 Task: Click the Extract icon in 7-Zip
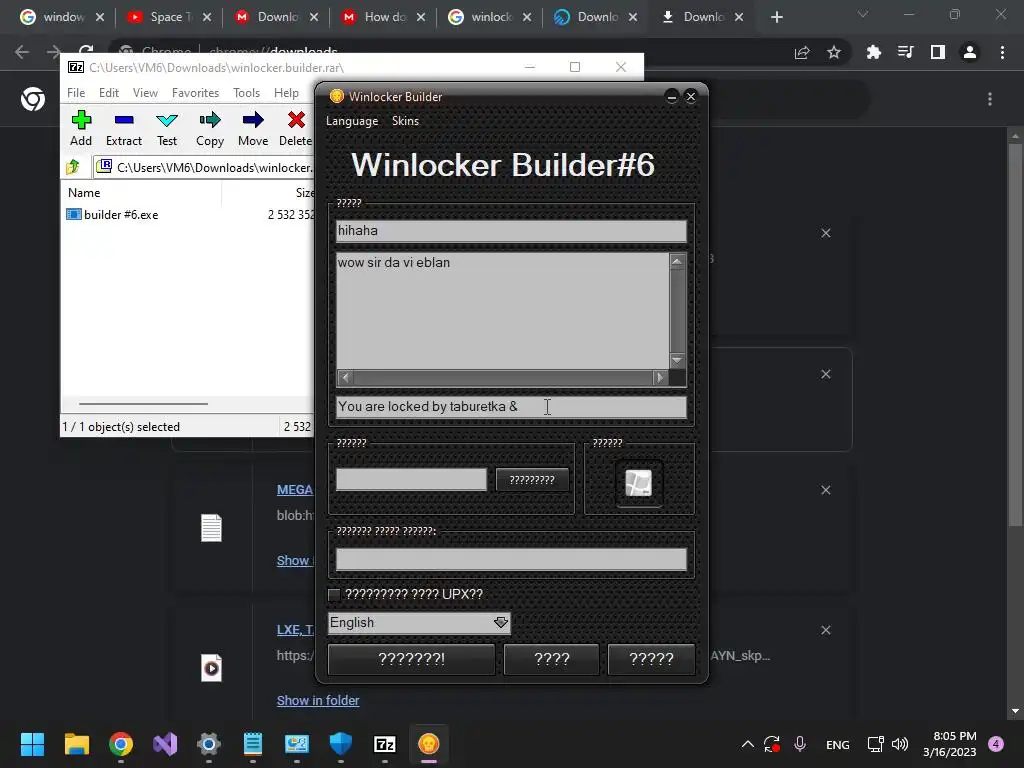pyautogui.click(x=123, y=128)
